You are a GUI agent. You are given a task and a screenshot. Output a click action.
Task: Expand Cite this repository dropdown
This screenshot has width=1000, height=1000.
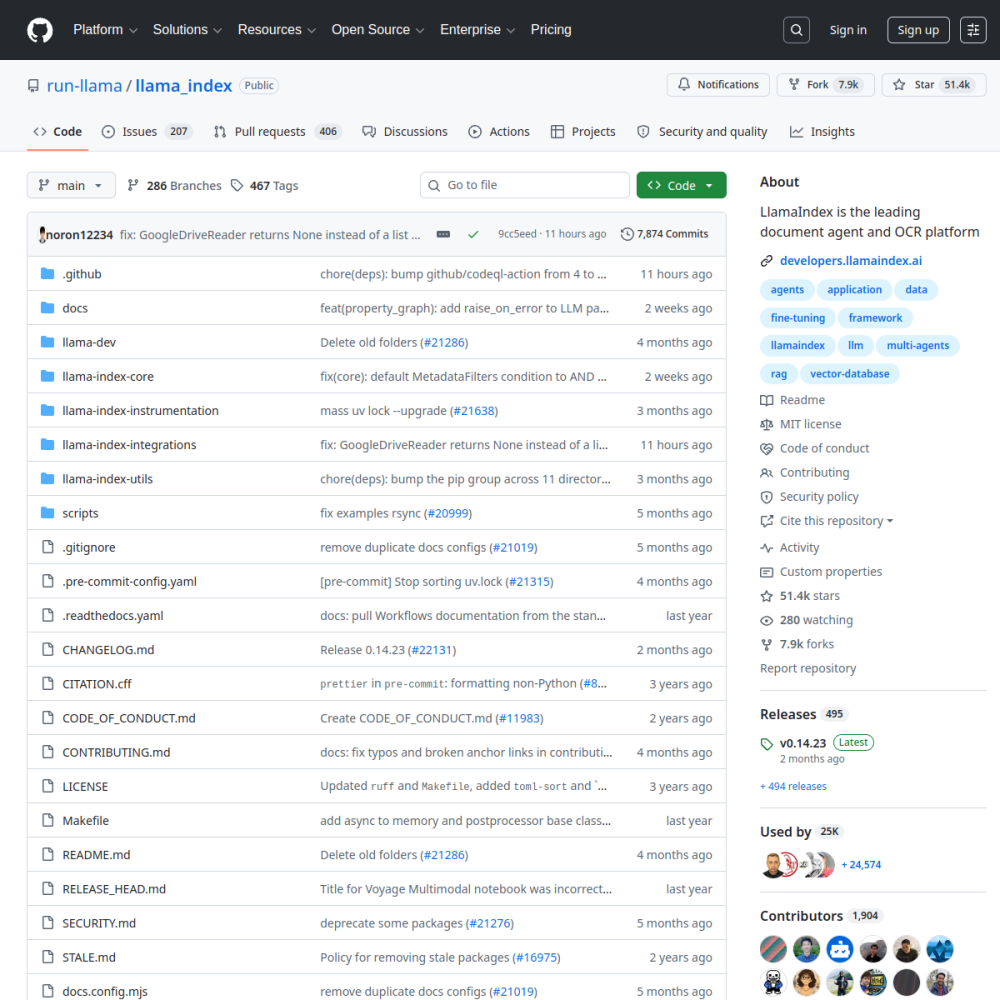[827, 521]
